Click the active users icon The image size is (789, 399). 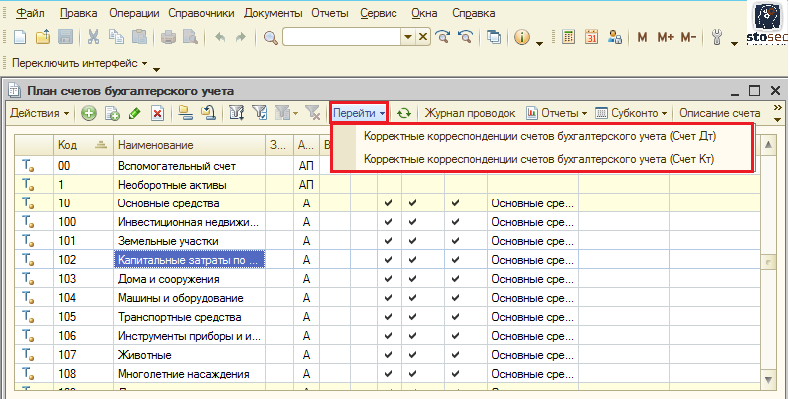click(614, 37)
